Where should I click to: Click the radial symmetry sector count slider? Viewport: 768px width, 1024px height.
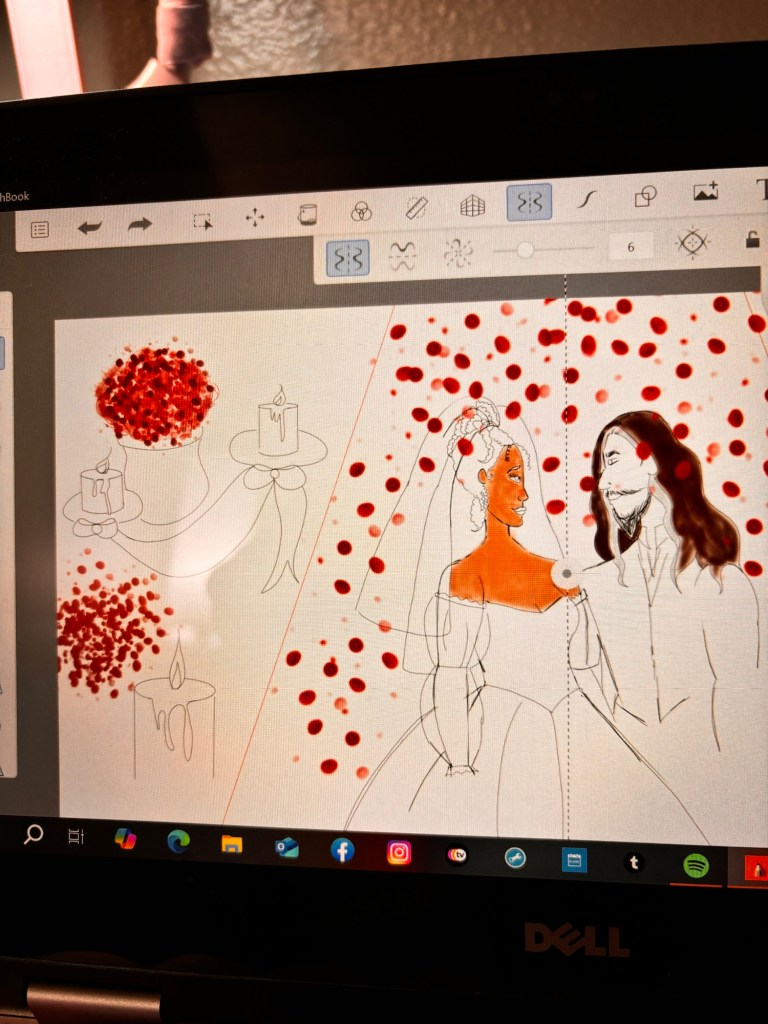525,250
